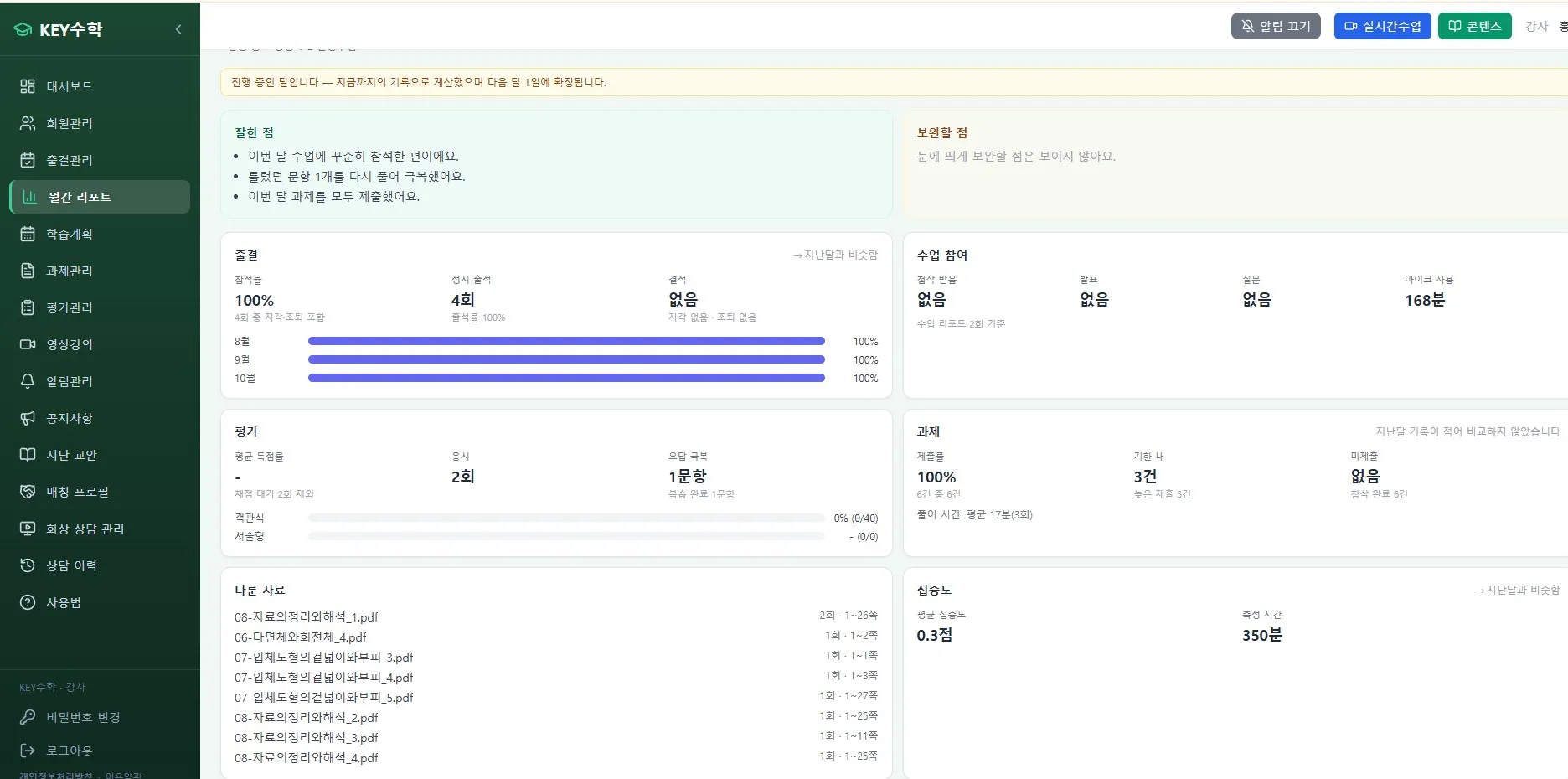Click the video consultation monitor icon
Viewport: 1568px width, 779px height.
[28, 529]
